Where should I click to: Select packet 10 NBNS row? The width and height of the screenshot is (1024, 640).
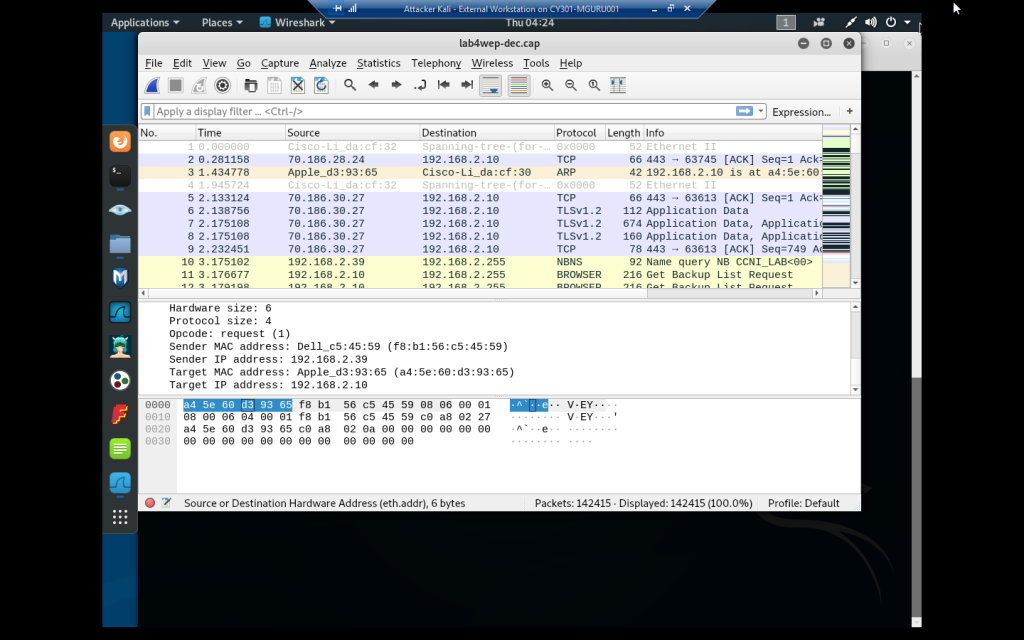coord(480,262)
